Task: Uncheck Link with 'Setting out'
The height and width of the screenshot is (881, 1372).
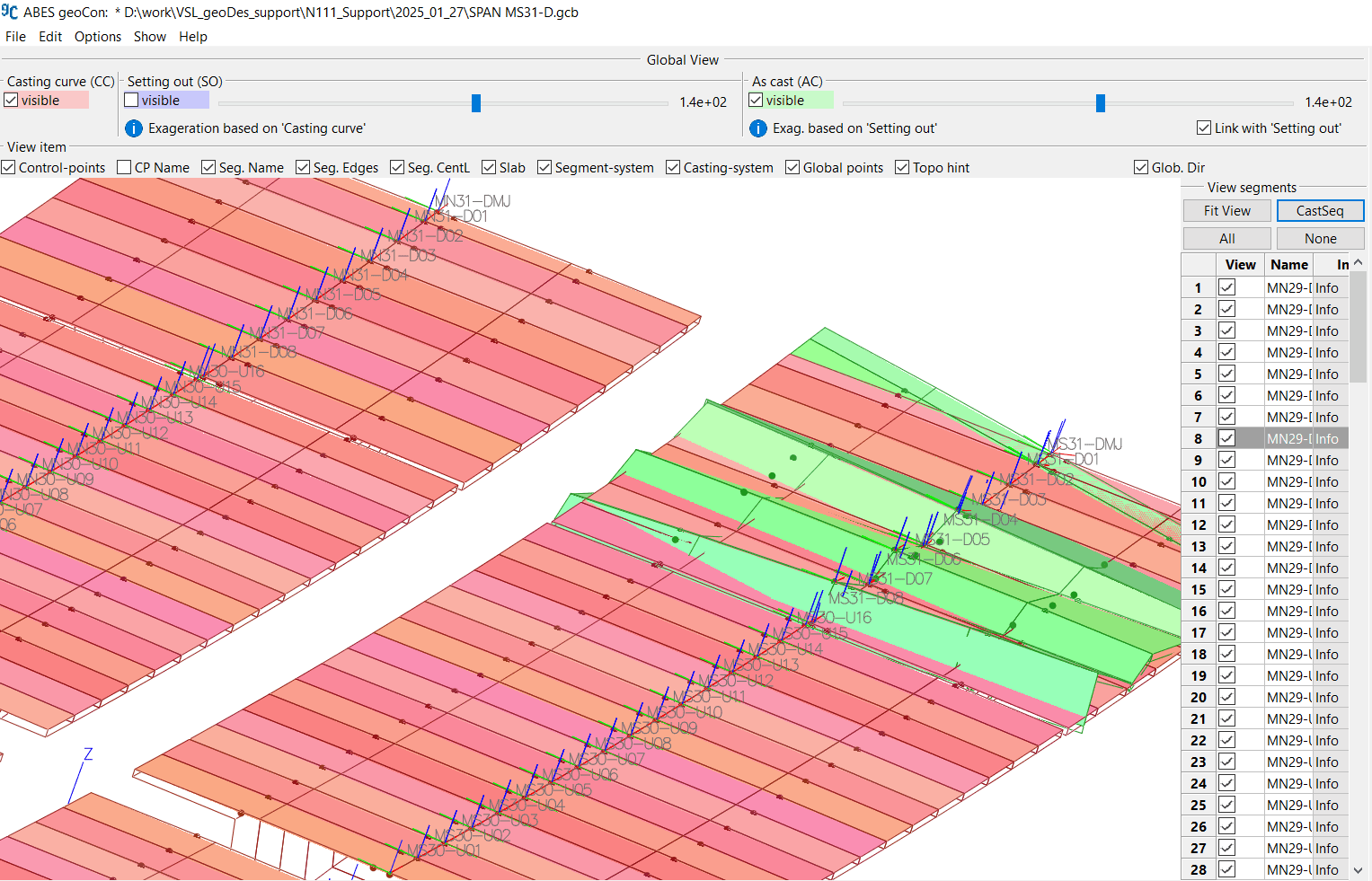Action: click(1204, 128)
